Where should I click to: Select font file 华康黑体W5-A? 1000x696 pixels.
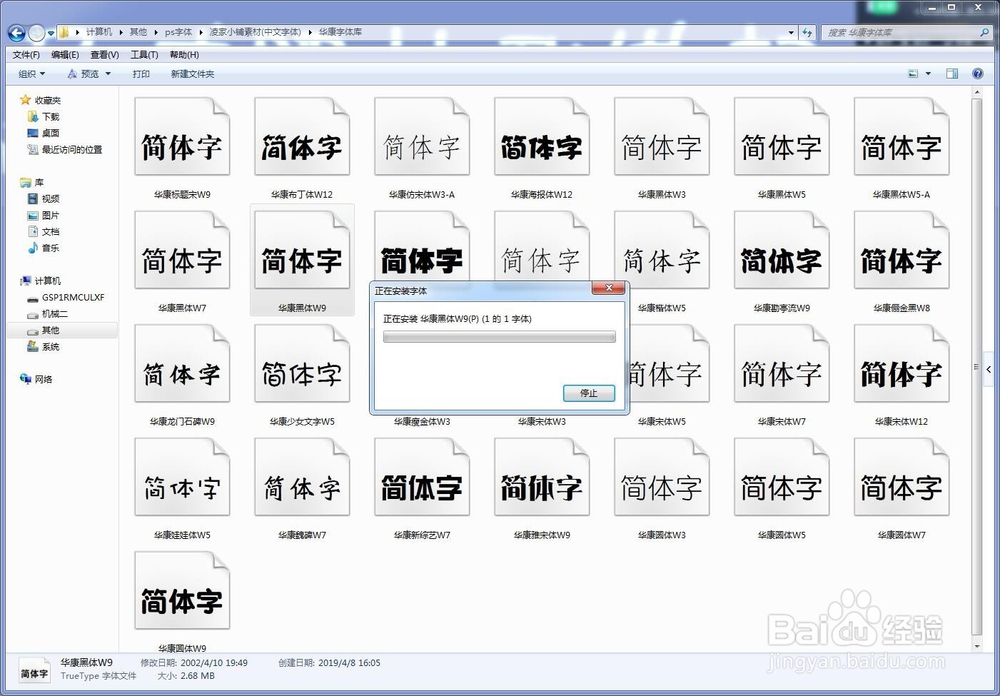click(x=901, y=148)
